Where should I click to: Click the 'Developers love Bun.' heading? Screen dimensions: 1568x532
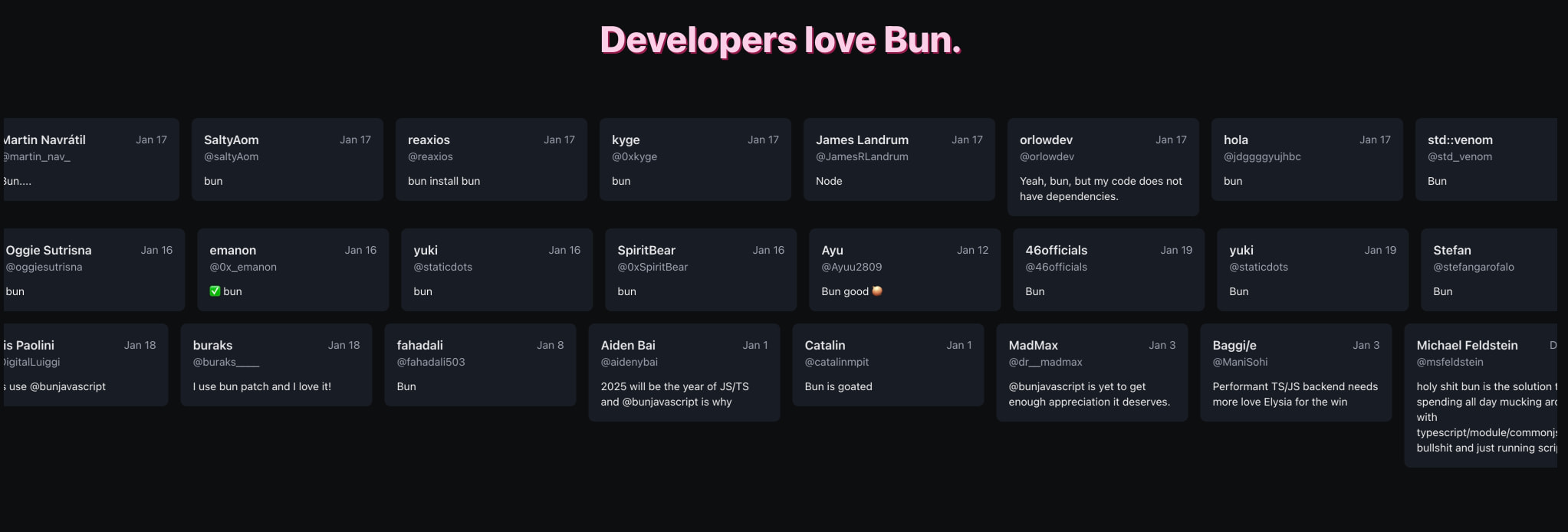pyautogui.click(x=781, y=40)
